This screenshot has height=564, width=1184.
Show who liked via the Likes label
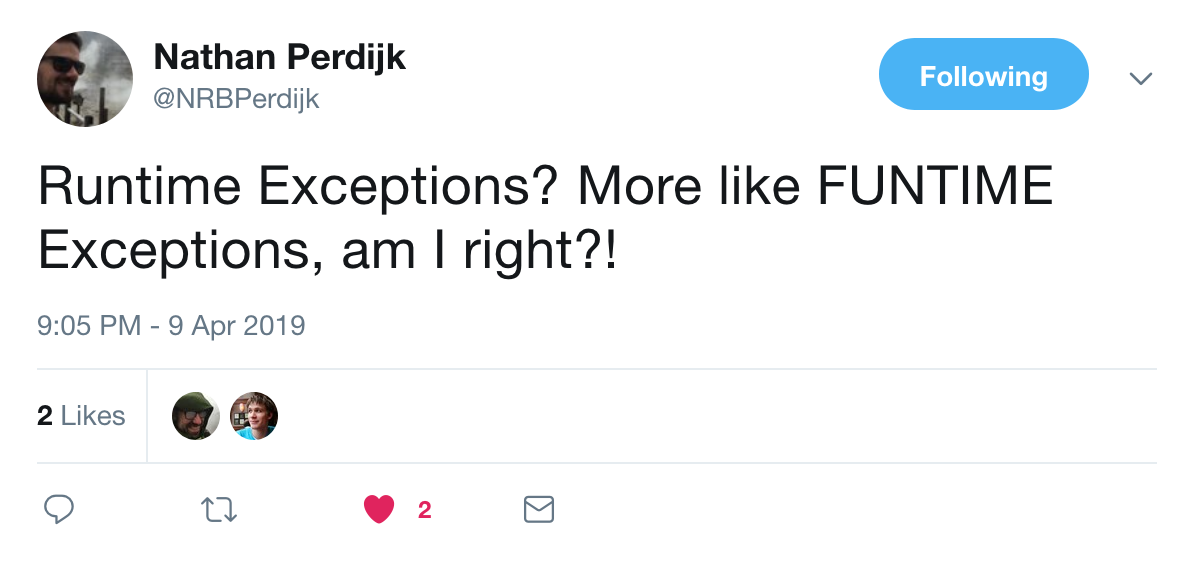click(x=93, y=416)
